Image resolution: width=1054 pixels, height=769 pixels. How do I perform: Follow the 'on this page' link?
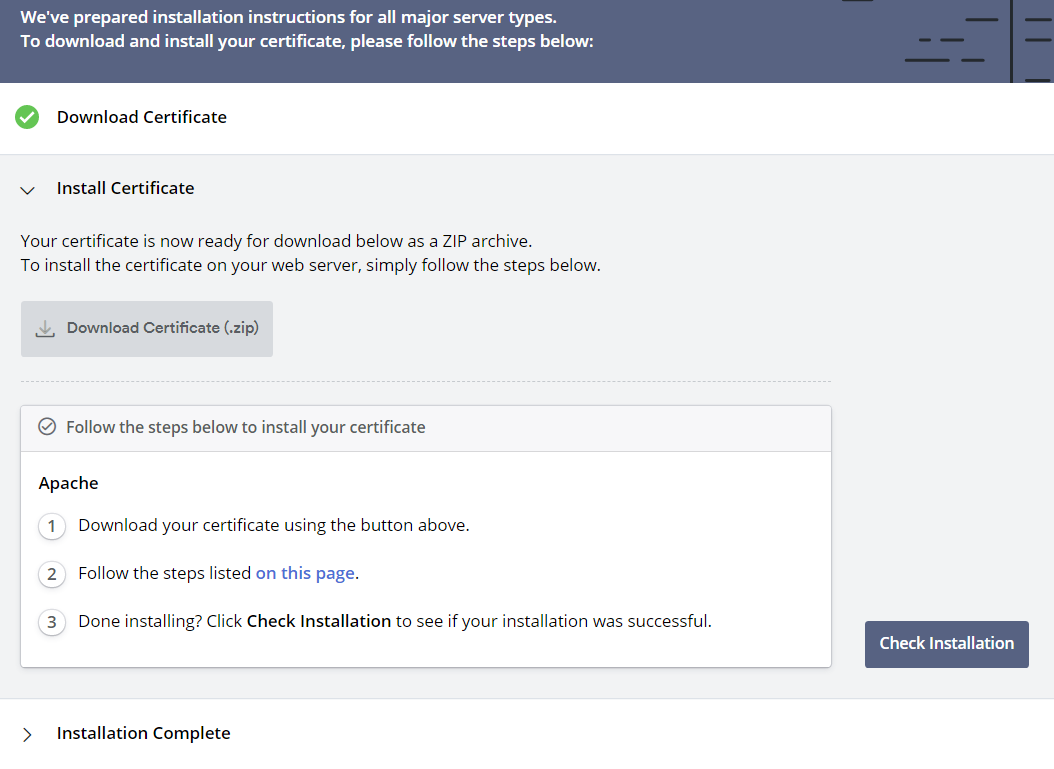(x=305, y=573)
